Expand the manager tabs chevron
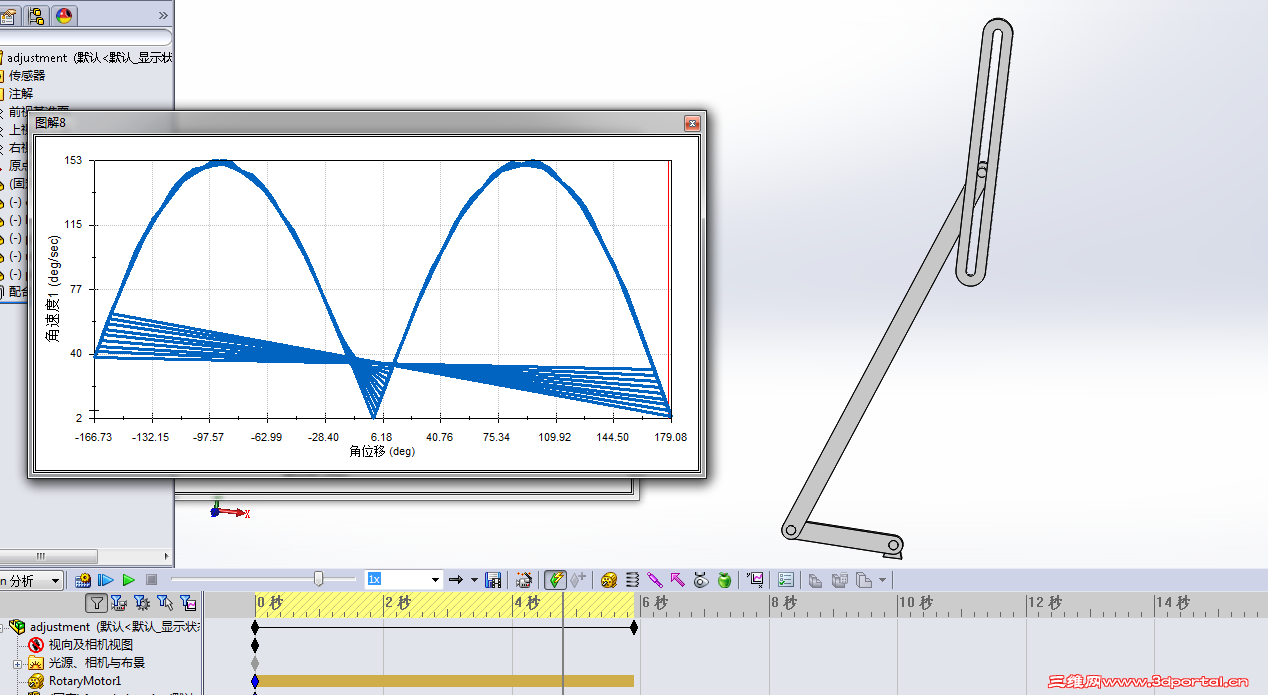The width and height of the screenshot is (1268, 695). (163, 15)
